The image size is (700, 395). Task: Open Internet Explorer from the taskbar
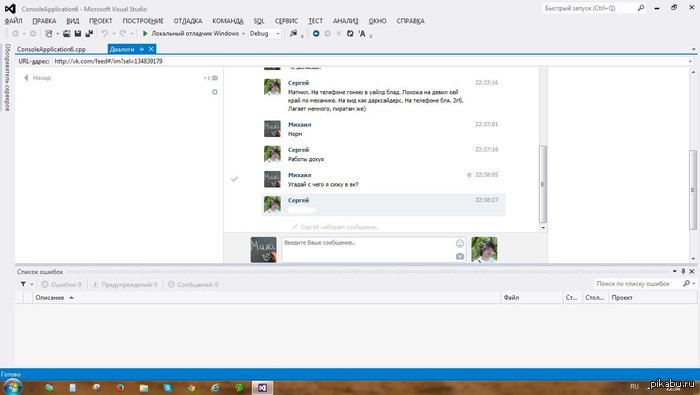[x=215, y=387]
